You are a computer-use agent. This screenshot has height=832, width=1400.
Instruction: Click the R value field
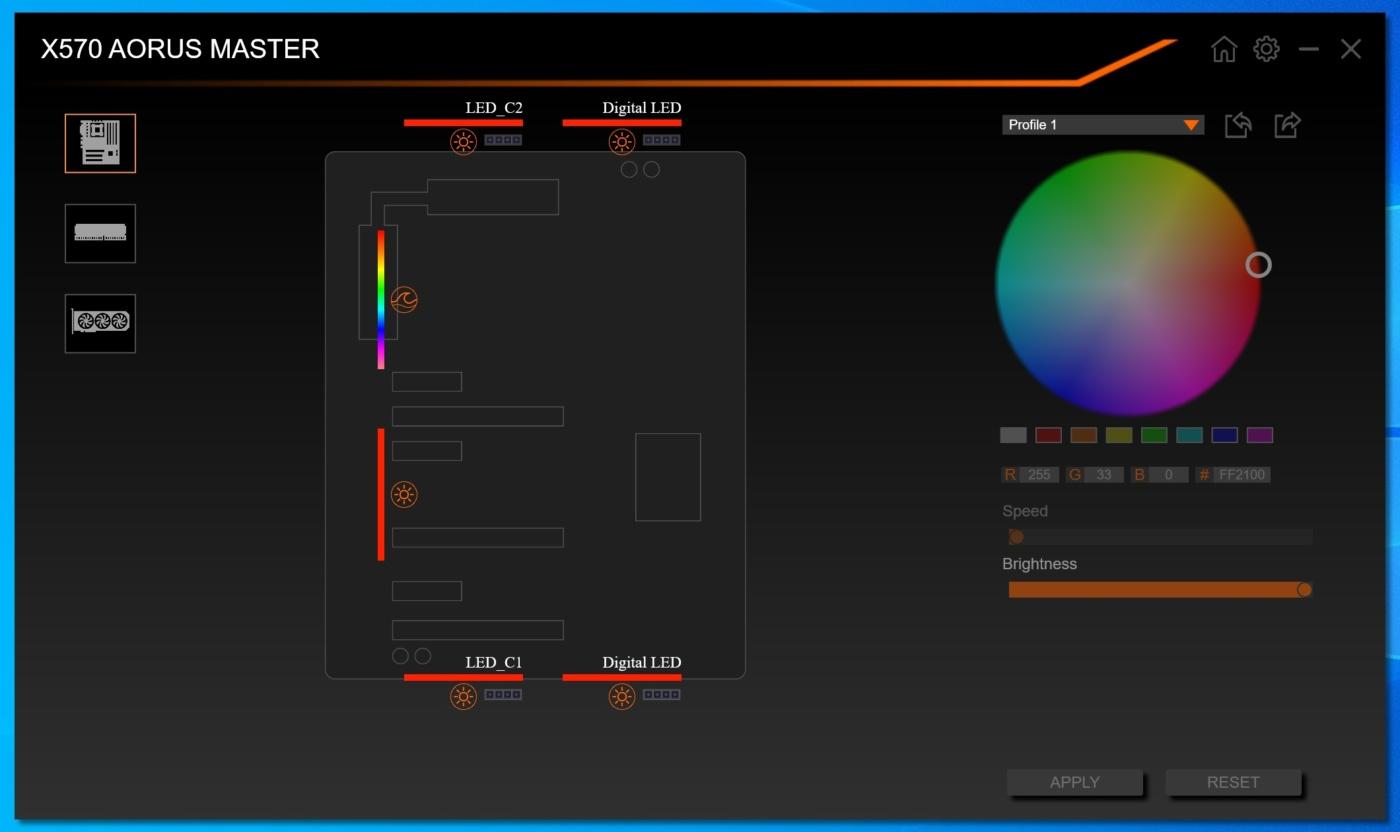coord(1039,475)
